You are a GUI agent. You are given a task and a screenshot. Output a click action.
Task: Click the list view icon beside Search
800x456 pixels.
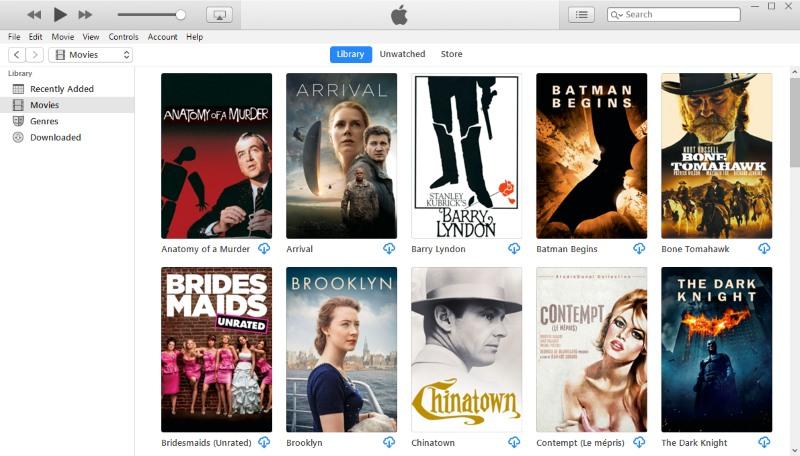click(581, 15)
